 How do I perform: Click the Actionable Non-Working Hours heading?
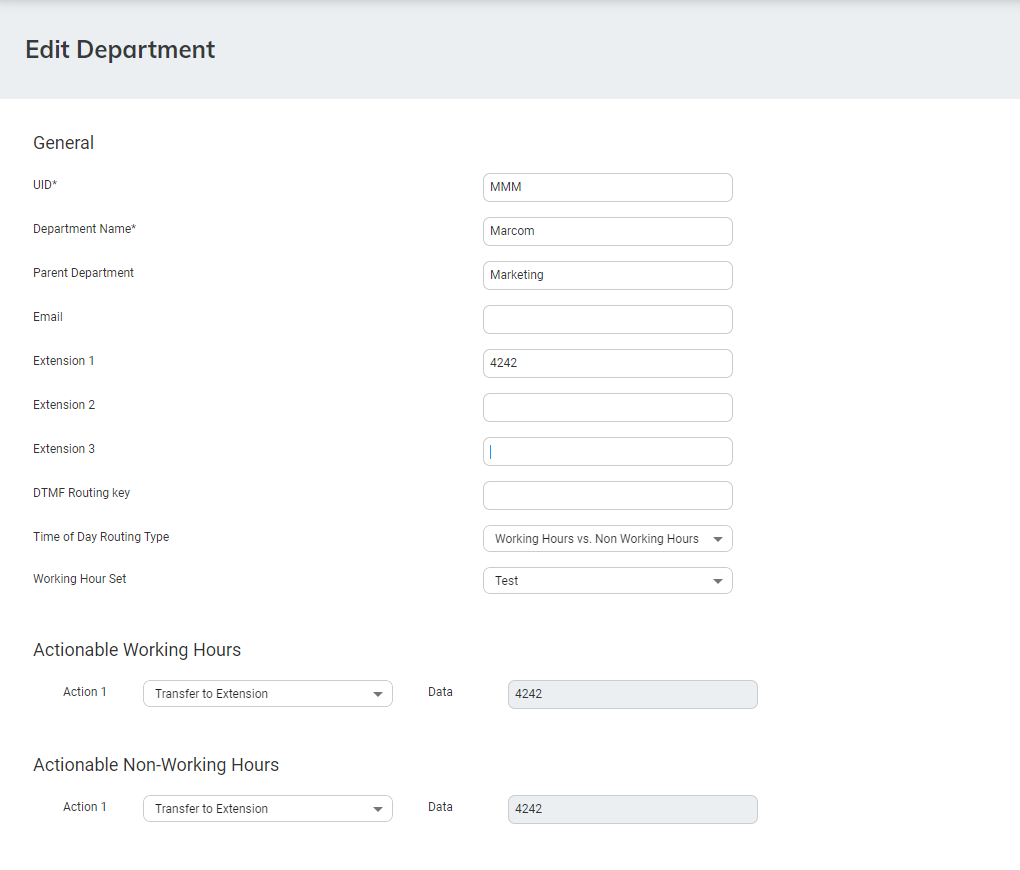(156, 765)
